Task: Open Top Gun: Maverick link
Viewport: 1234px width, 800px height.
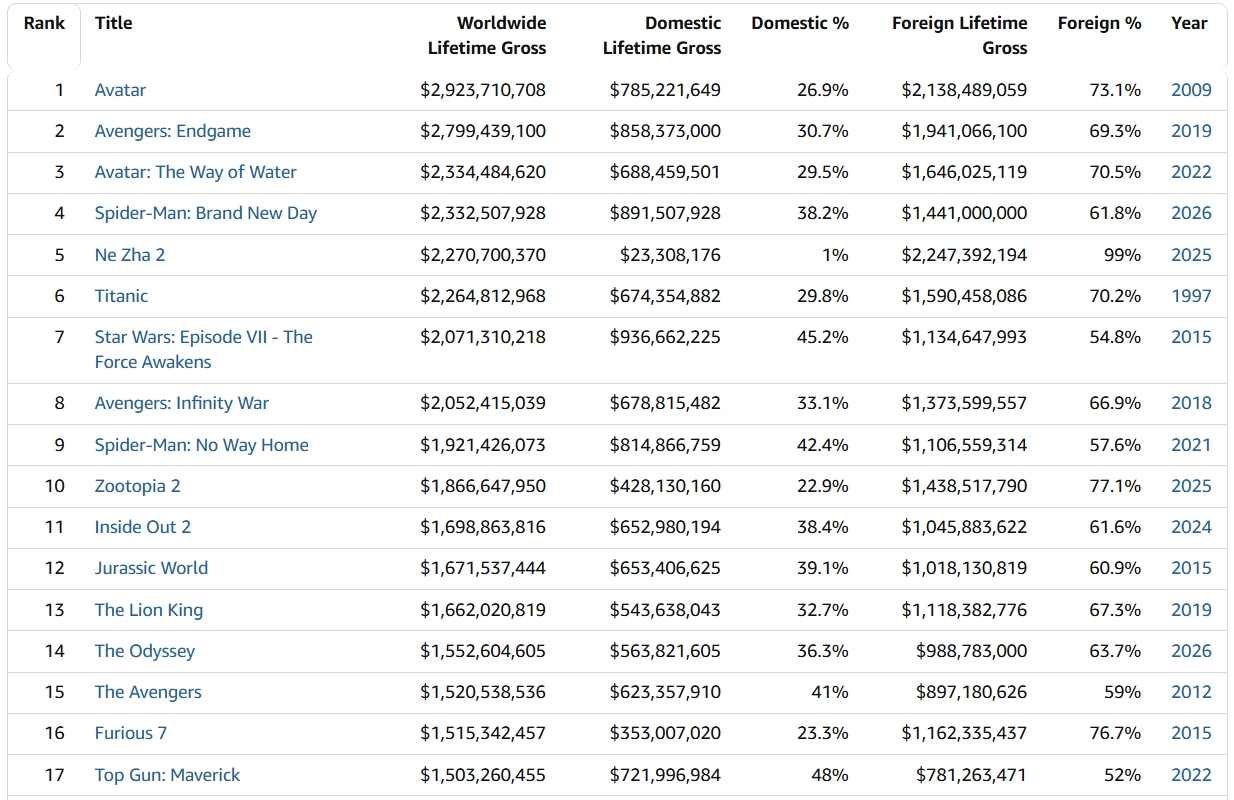Action: coord(168,775)
